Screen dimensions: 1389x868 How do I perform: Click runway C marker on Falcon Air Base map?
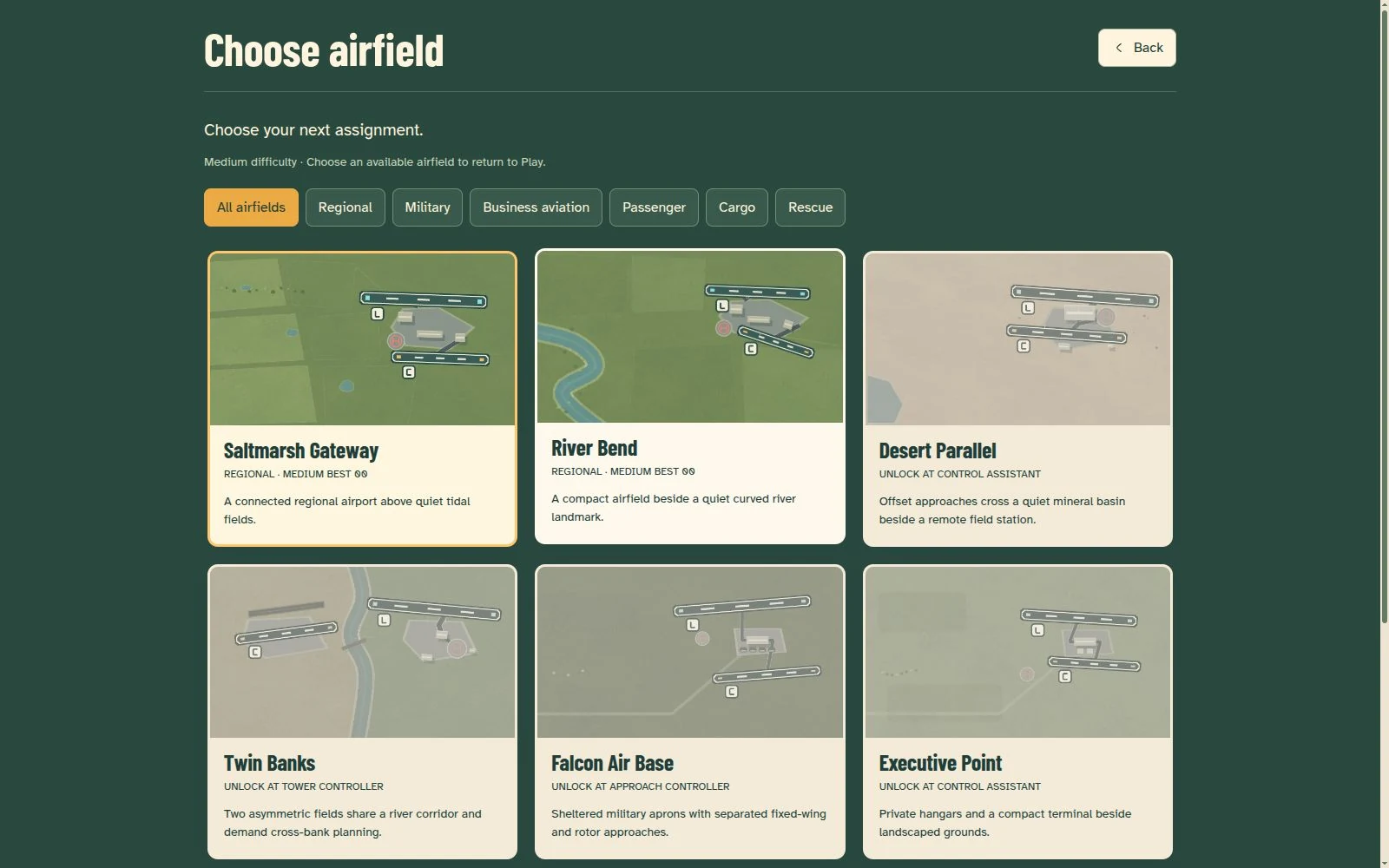[732, 692]
